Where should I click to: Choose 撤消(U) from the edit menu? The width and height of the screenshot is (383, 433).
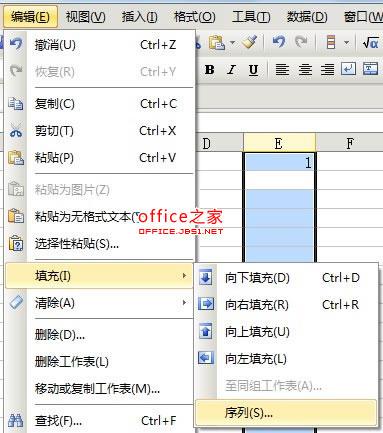click(x=99, y=44)
